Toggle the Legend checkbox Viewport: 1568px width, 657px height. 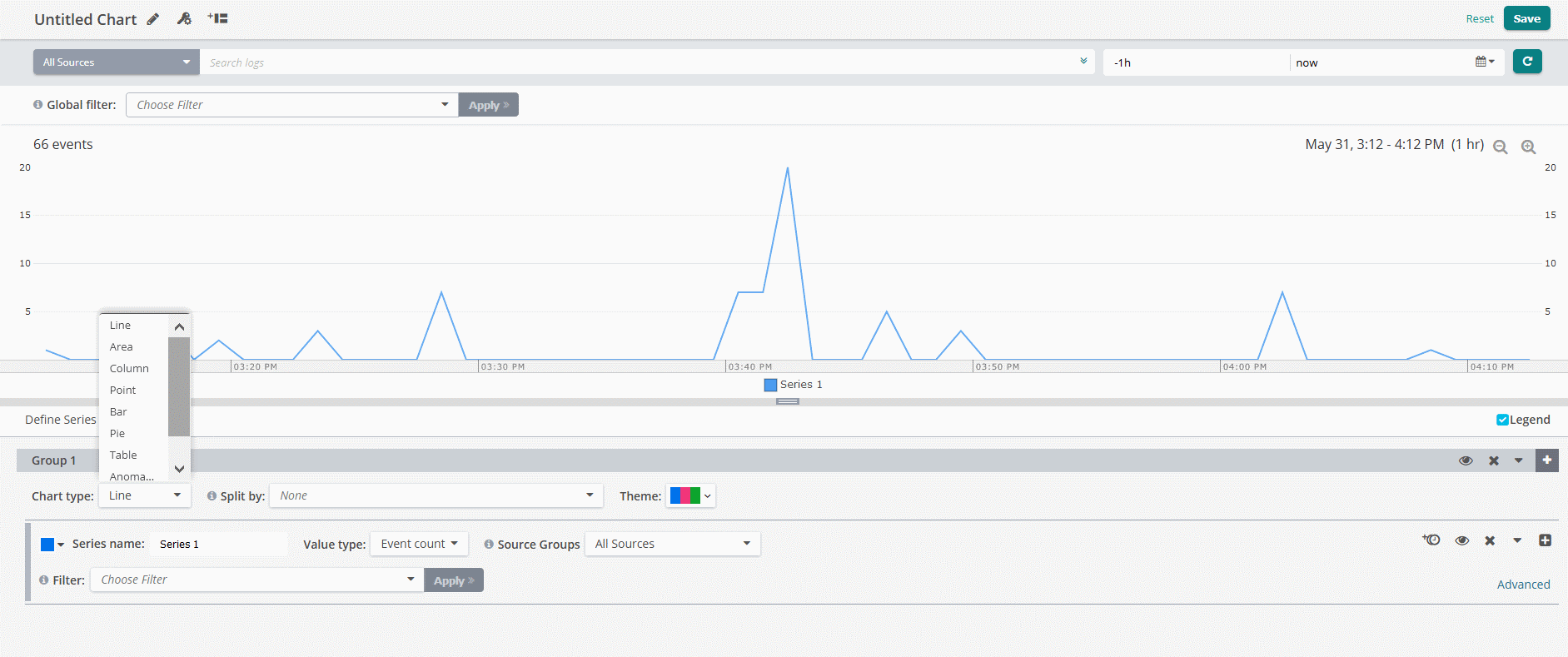pyautogui.click(x=1502, y=420)
